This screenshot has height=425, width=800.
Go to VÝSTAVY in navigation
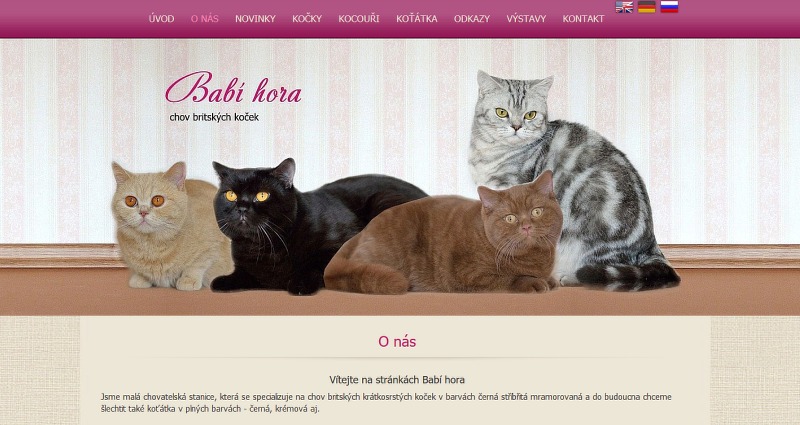(526, 19)
